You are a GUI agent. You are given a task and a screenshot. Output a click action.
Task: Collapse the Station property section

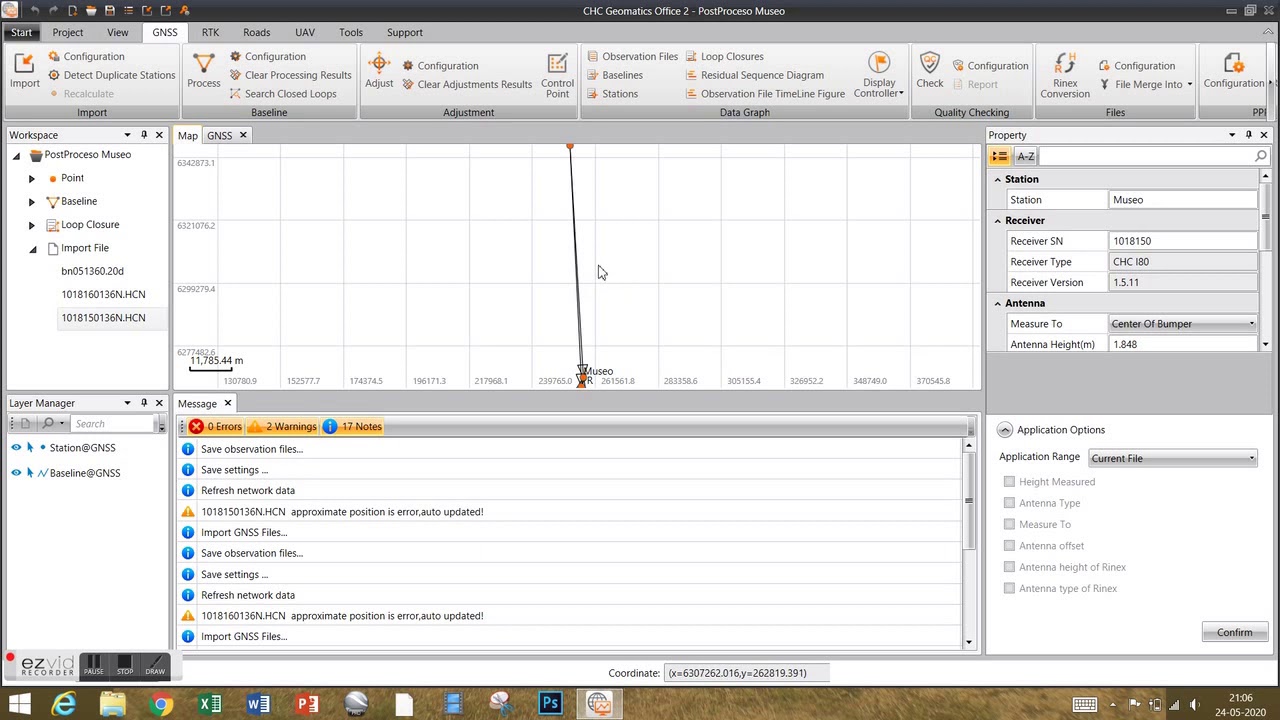coord(997,180)
